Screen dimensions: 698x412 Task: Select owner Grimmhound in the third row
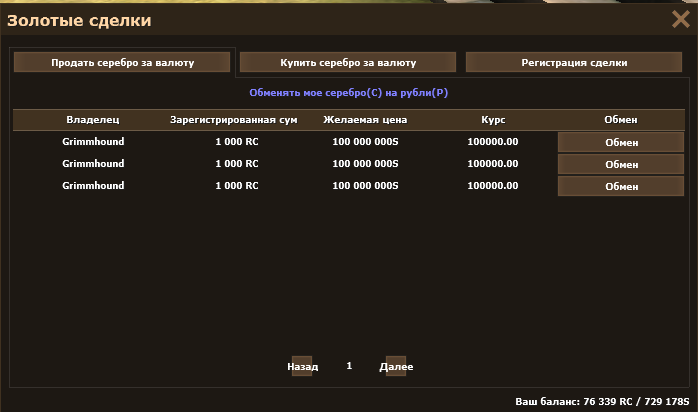[x=93, y=186]
